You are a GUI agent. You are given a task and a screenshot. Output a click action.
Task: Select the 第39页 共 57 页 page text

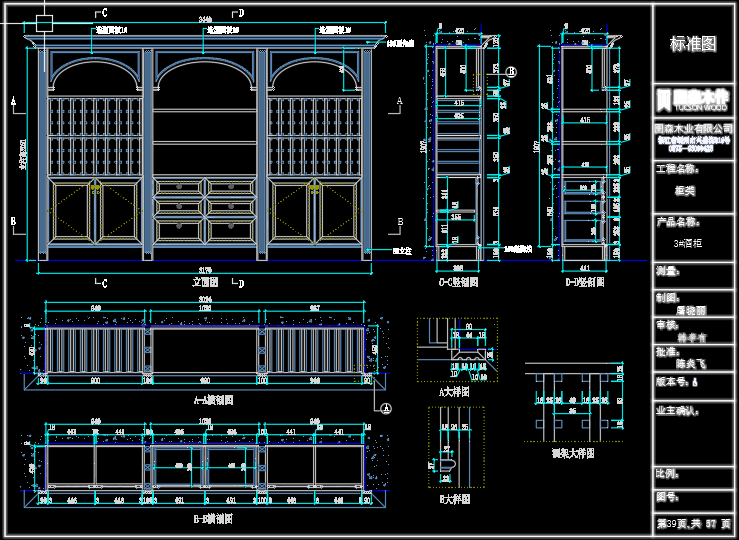pyautogui.click(x=693, y=524)
